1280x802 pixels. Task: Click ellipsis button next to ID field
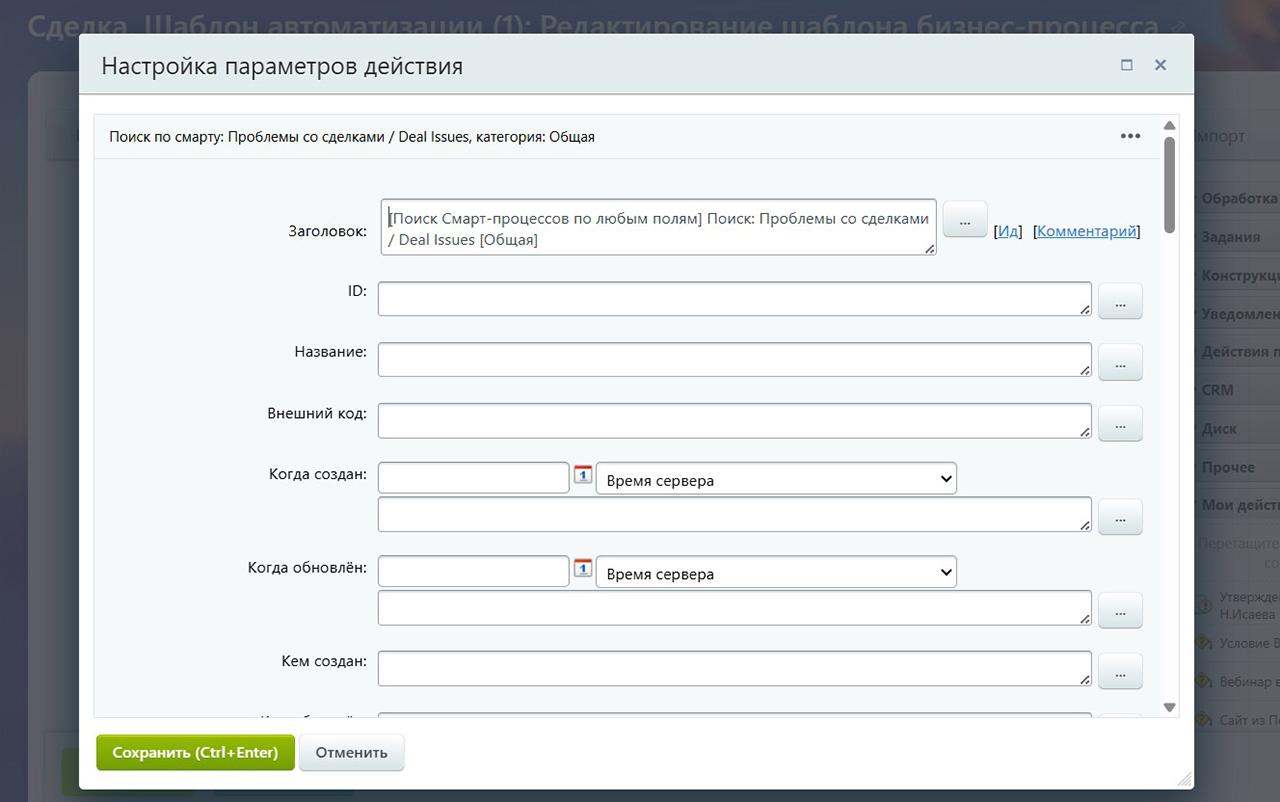[x=1120, y=301]
